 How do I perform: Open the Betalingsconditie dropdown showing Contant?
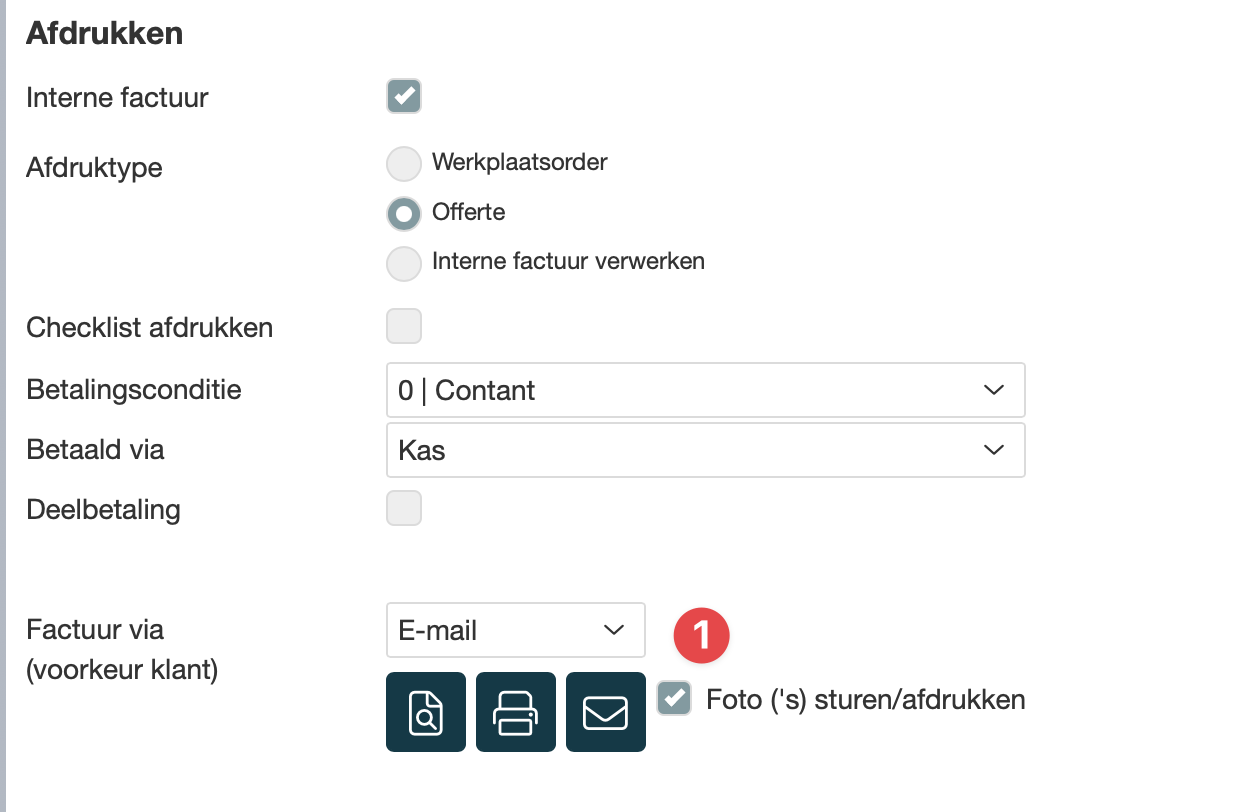click(705, 390)
